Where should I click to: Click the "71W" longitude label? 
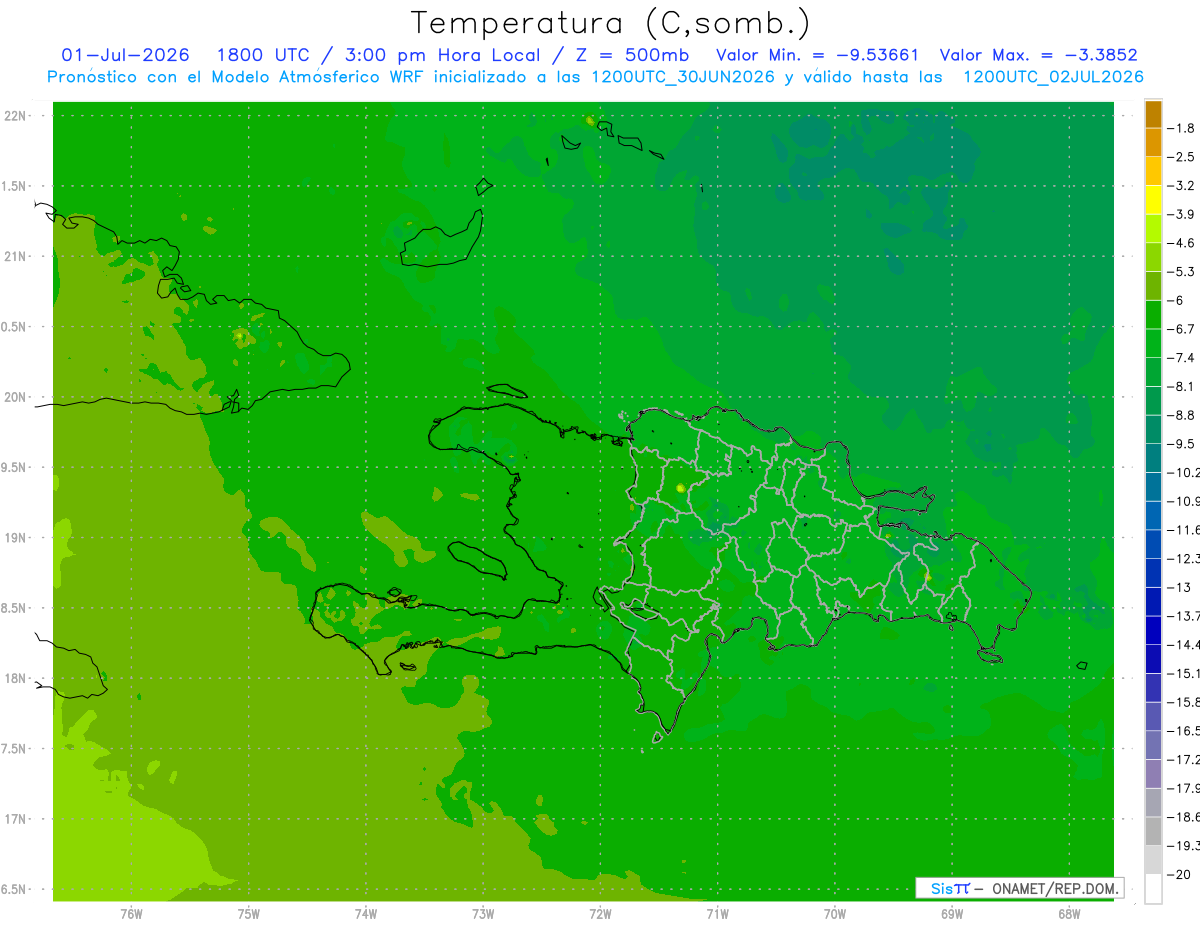[717, 913]
